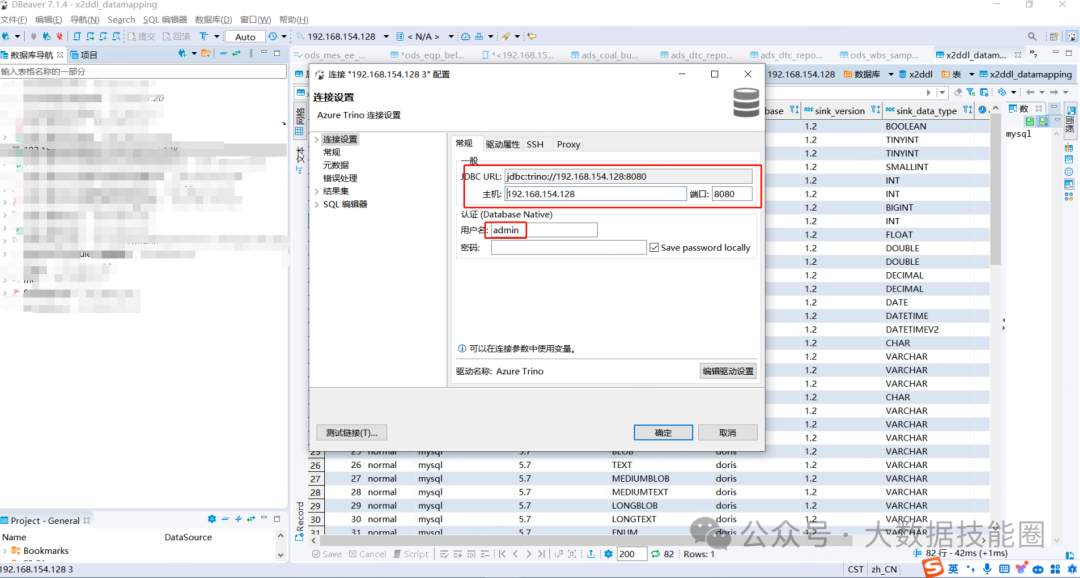Click the Sogou input method S icon
Image resolution: width=1080 pixels, height=578 pixels.
click(933, 568)
